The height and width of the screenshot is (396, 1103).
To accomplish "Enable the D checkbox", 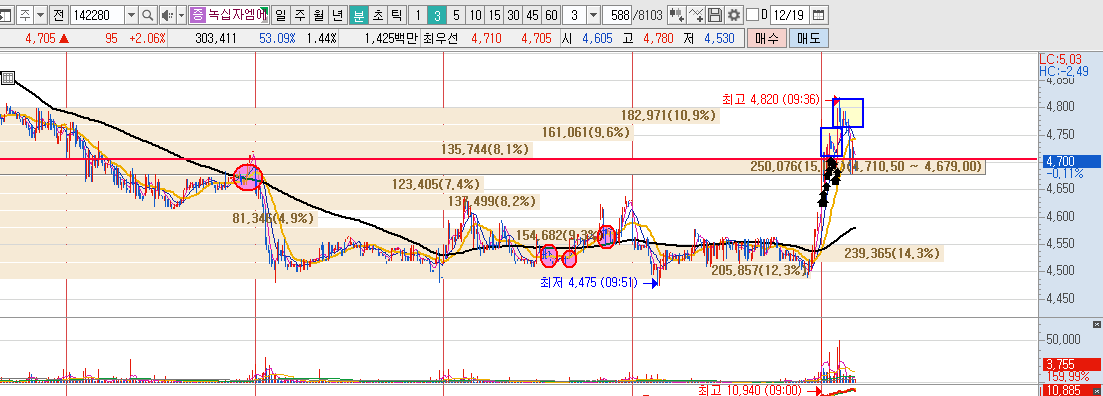I will [752, 14].
